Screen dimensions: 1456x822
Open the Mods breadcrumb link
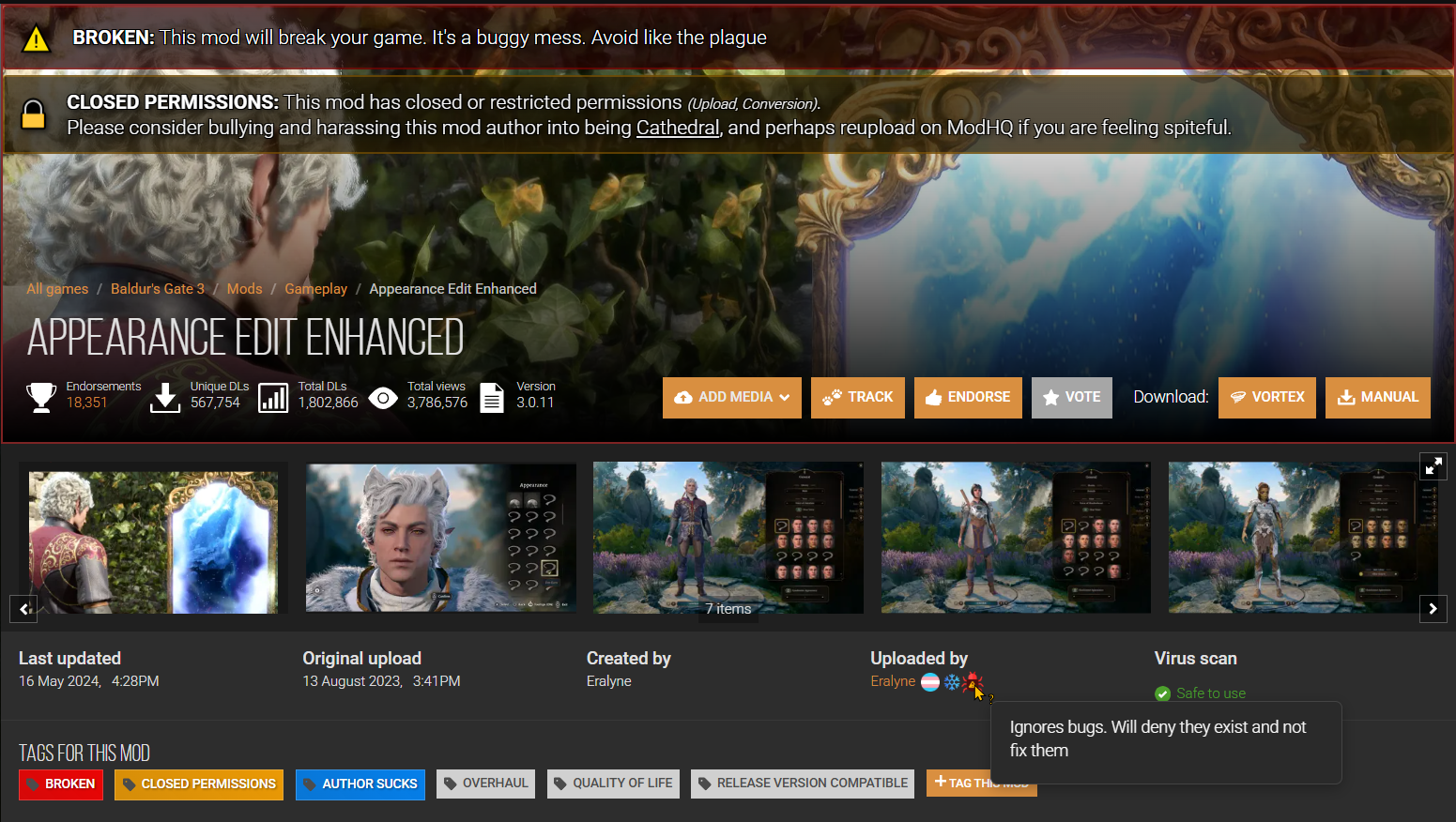[245, 289]
